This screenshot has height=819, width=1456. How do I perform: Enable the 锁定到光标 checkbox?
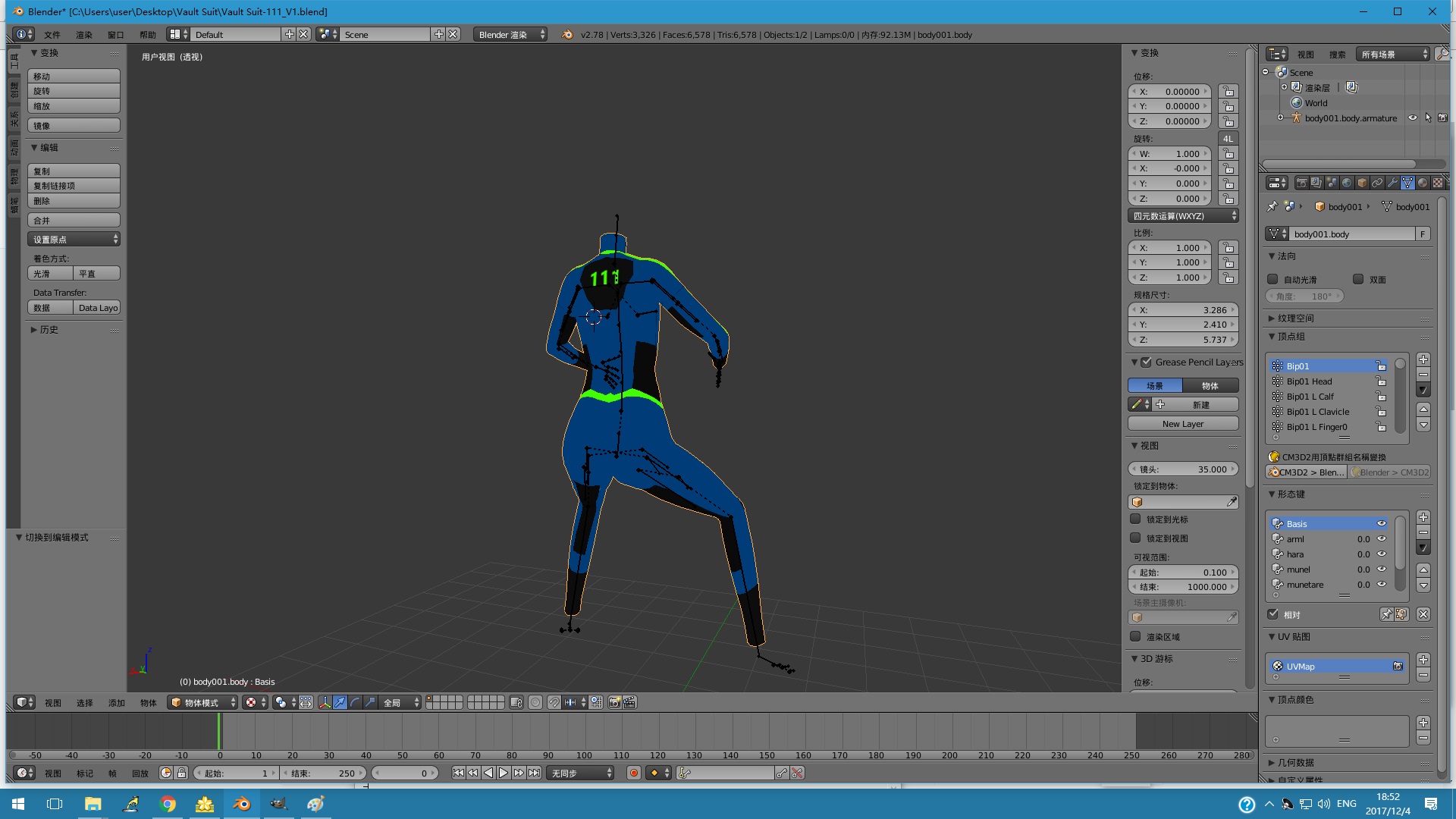(x=1135, y=519)
